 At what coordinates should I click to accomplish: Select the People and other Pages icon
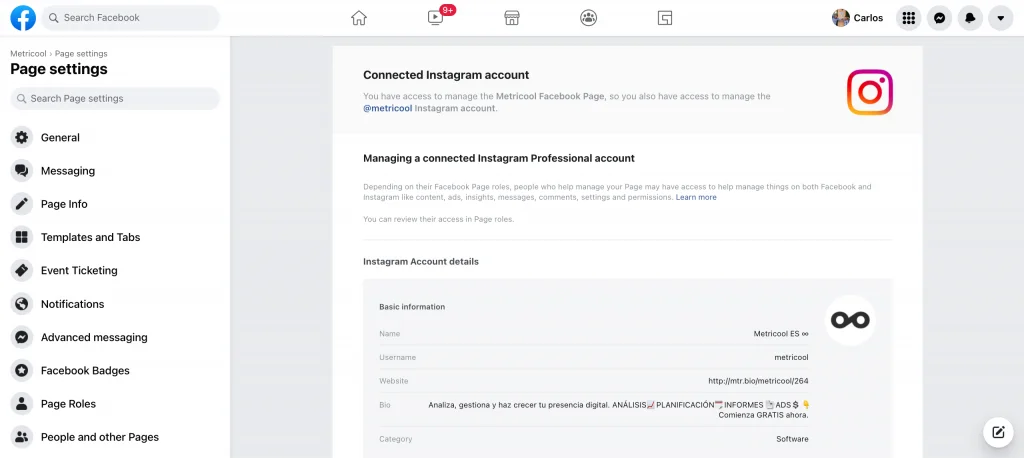22,437
